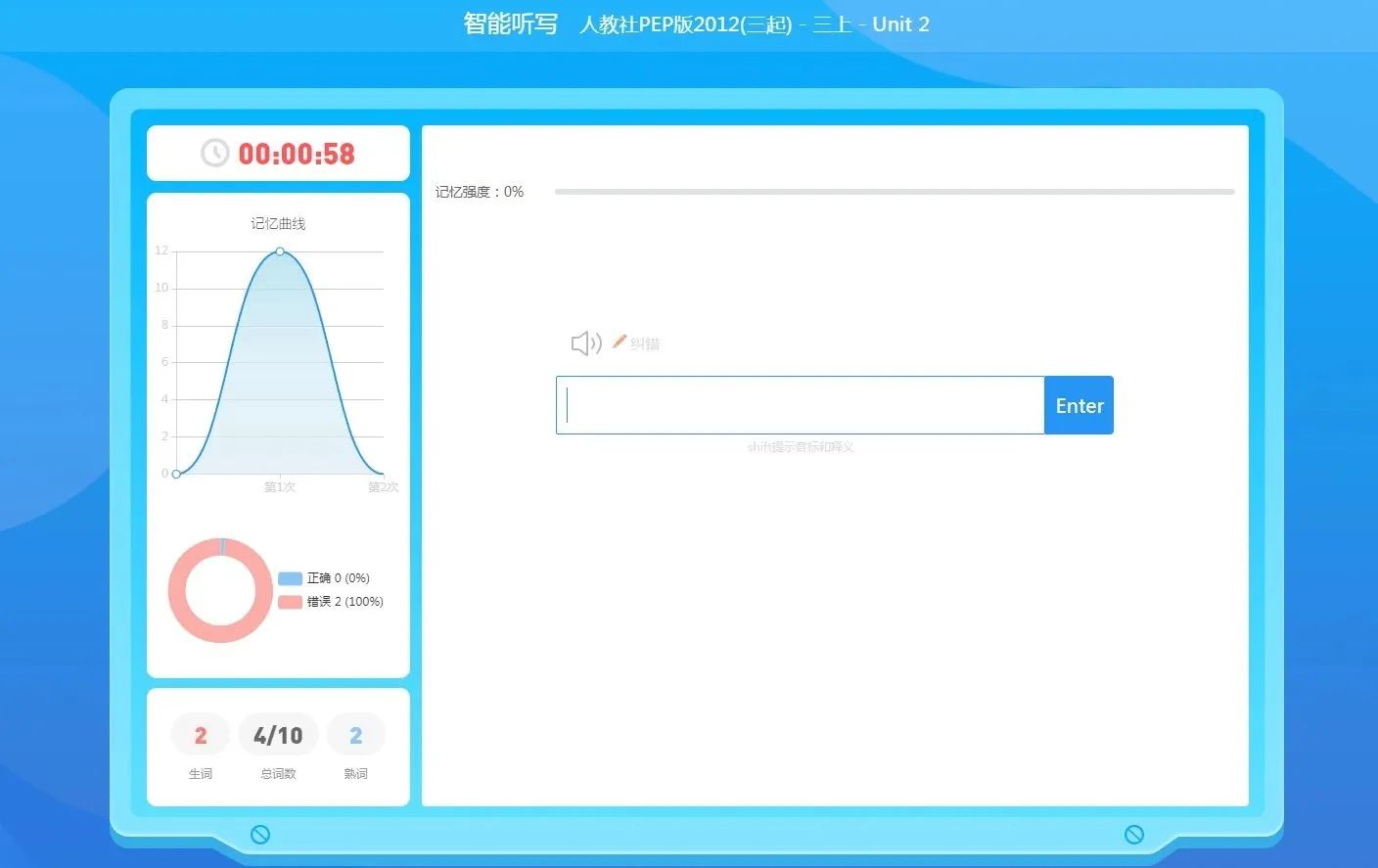The height and width of the screenshot is (868, 1378).
Task: Click the 记忆强度 progress bar
Action: coord(895,192)
